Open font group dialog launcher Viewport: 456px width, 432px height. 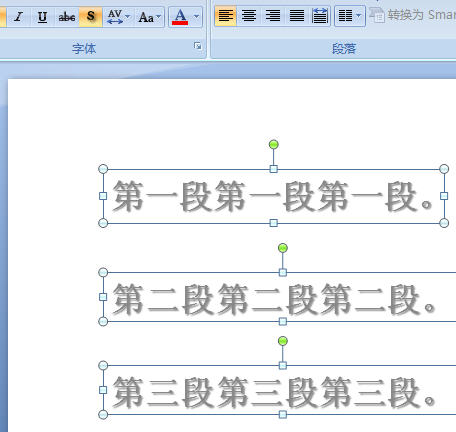pyautogui.click(x=198, y=46)
